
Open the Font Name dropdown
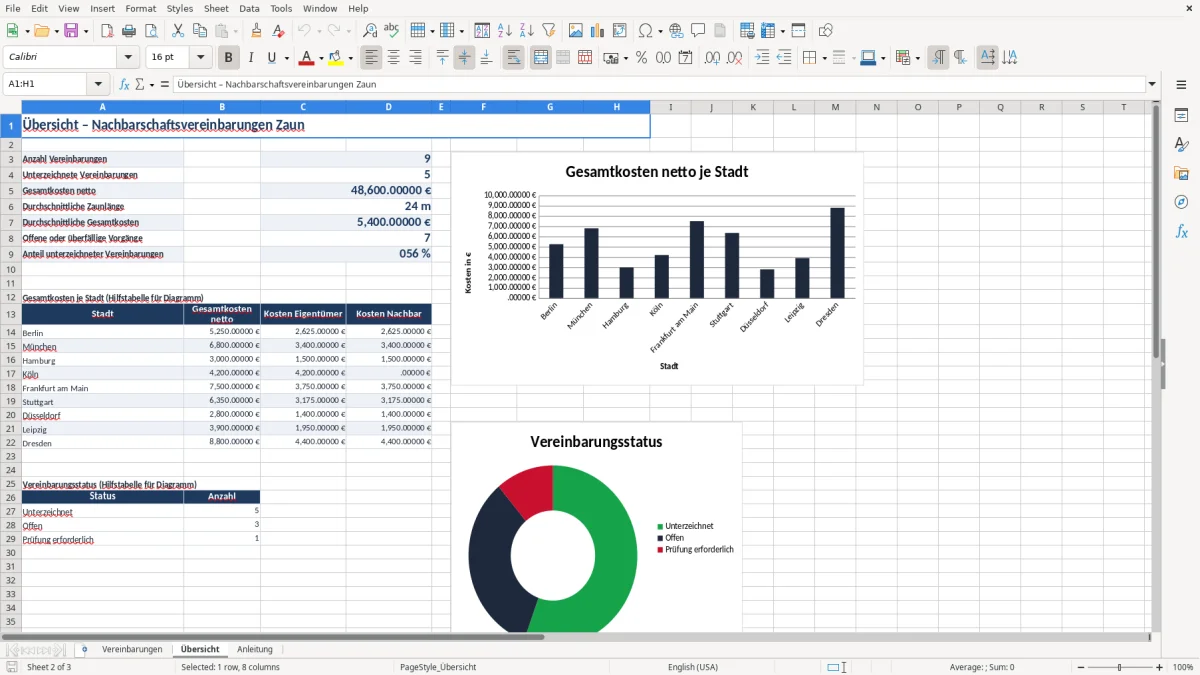click(130, 58)
